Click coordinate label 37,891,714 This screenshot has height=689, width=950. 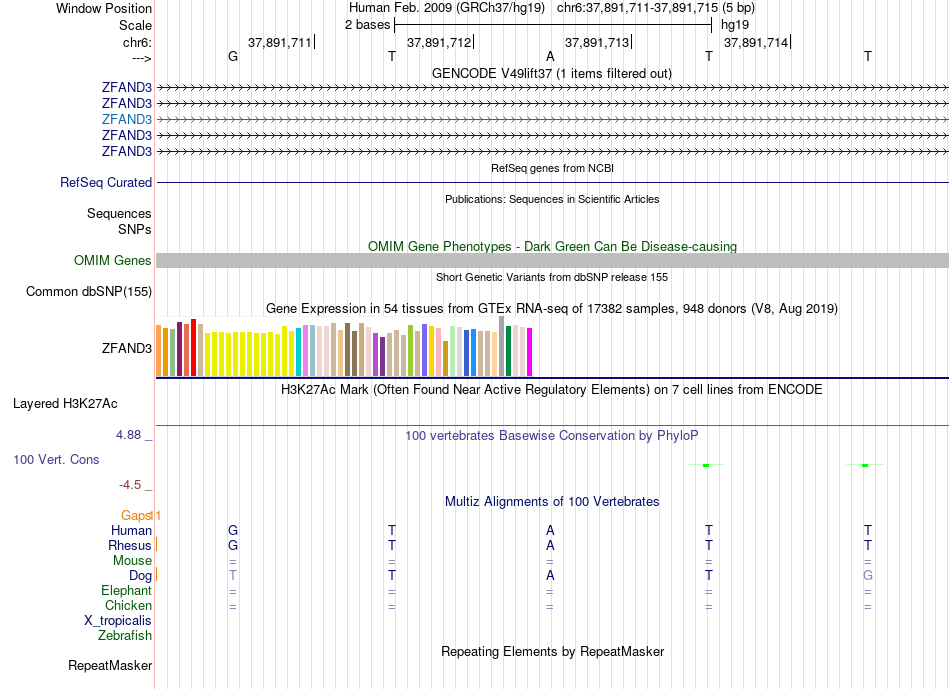click(x=756, y=42)
